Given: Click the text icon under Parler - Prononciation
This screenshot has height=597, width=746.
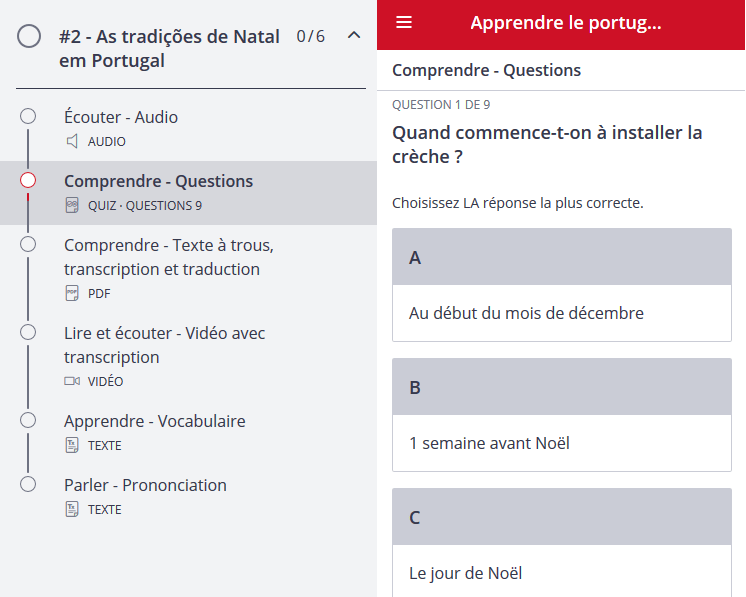Looking at the screenshot, I should (x=72, y=509).
